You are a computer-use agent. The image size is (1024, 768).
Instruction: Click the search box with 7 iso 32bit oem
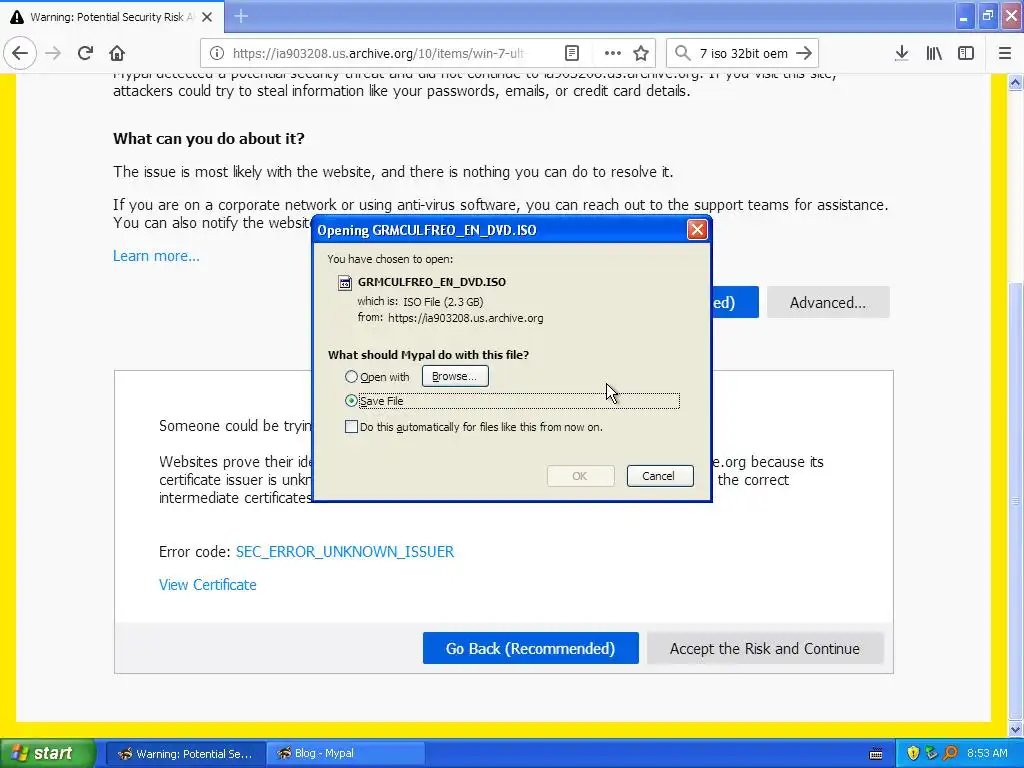[743, 53]
